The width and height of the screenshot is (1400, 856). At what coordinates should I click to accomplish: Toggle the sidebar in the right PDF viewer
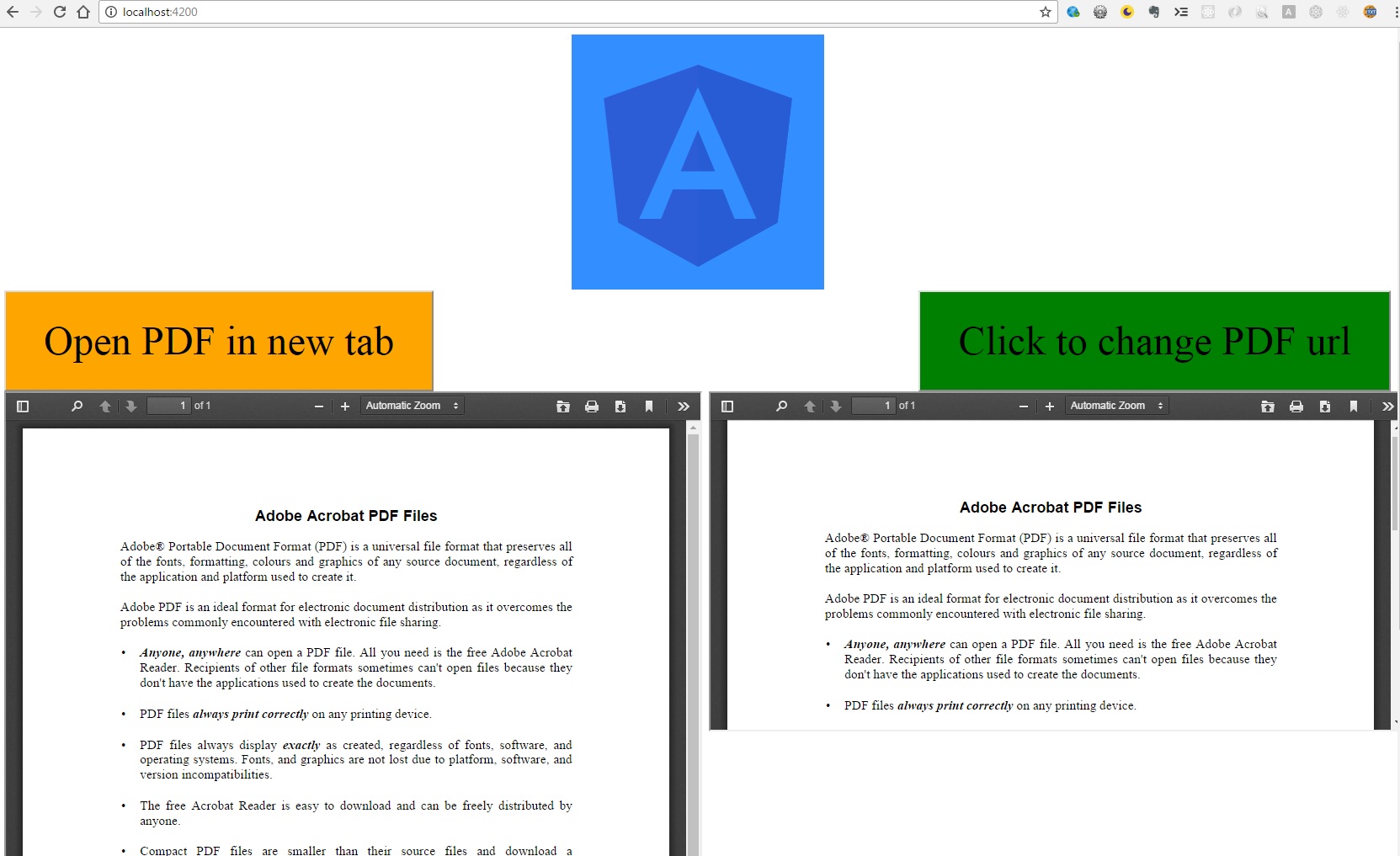pos(727,406)
